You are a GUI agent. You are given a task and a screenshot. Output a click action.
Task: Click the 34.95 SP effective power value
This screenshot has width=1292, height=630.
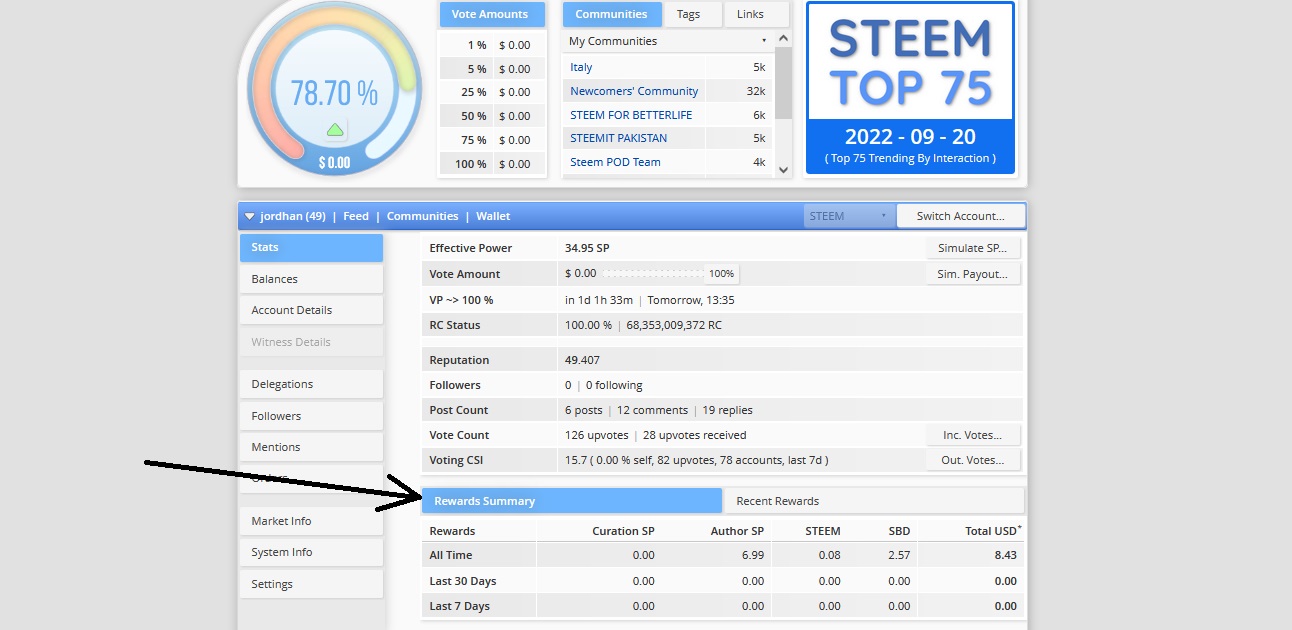[587, 248]
